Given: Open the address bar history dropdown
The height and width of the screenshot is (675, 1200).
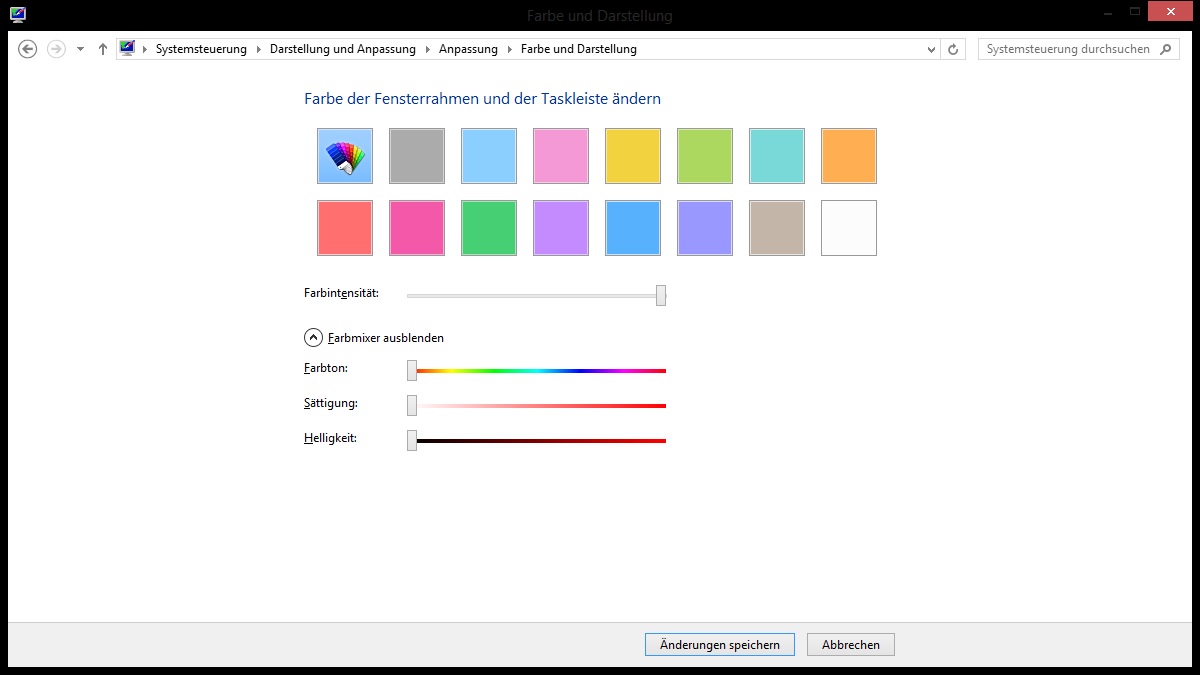Looking at the screenshot, I should [x=930, y=49].
